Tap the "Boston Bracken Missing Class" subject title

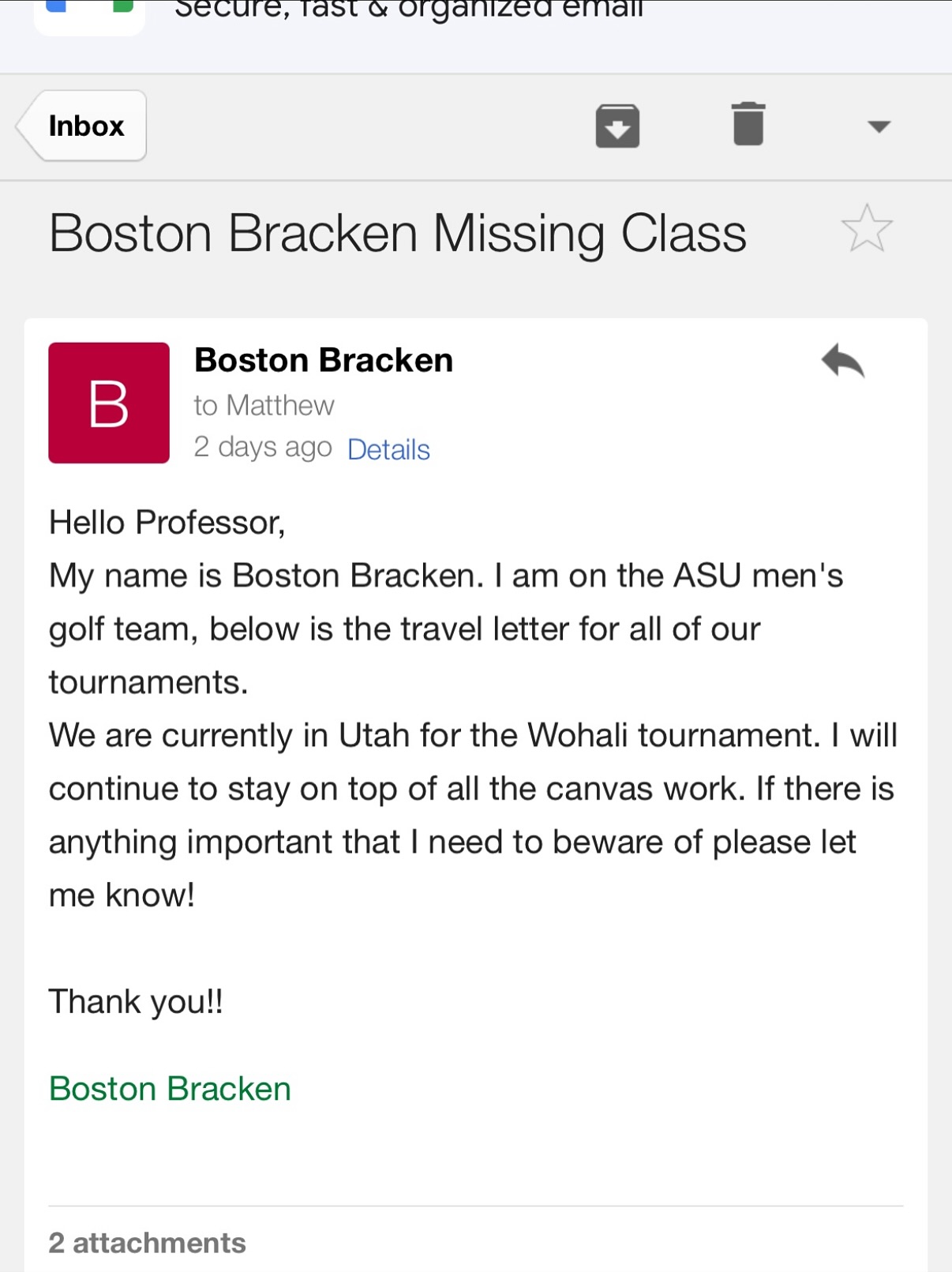coord(397,234)
